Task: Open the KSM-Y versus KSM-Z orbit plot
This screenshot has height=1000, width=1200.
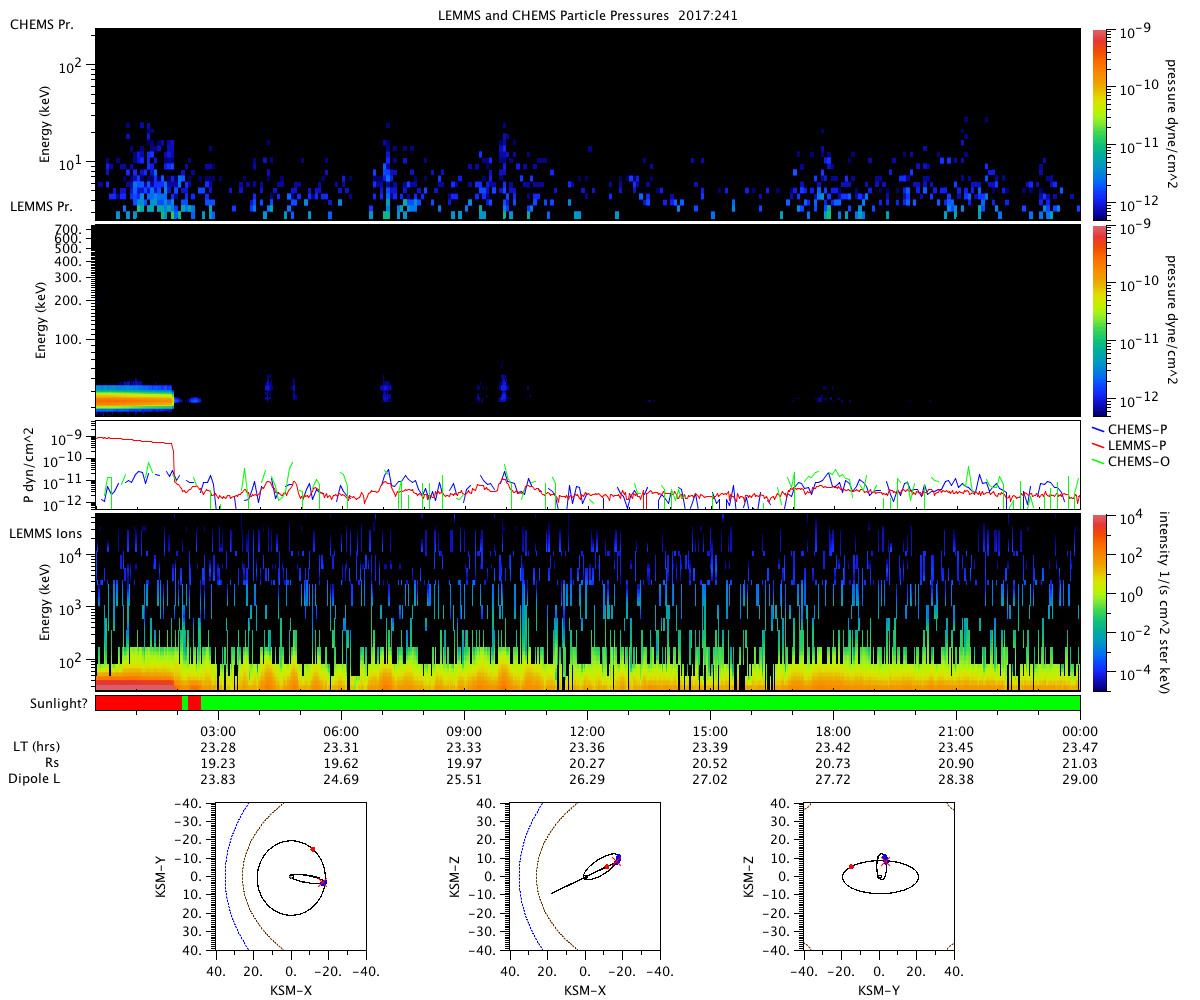Action: (x=879, y=876)
